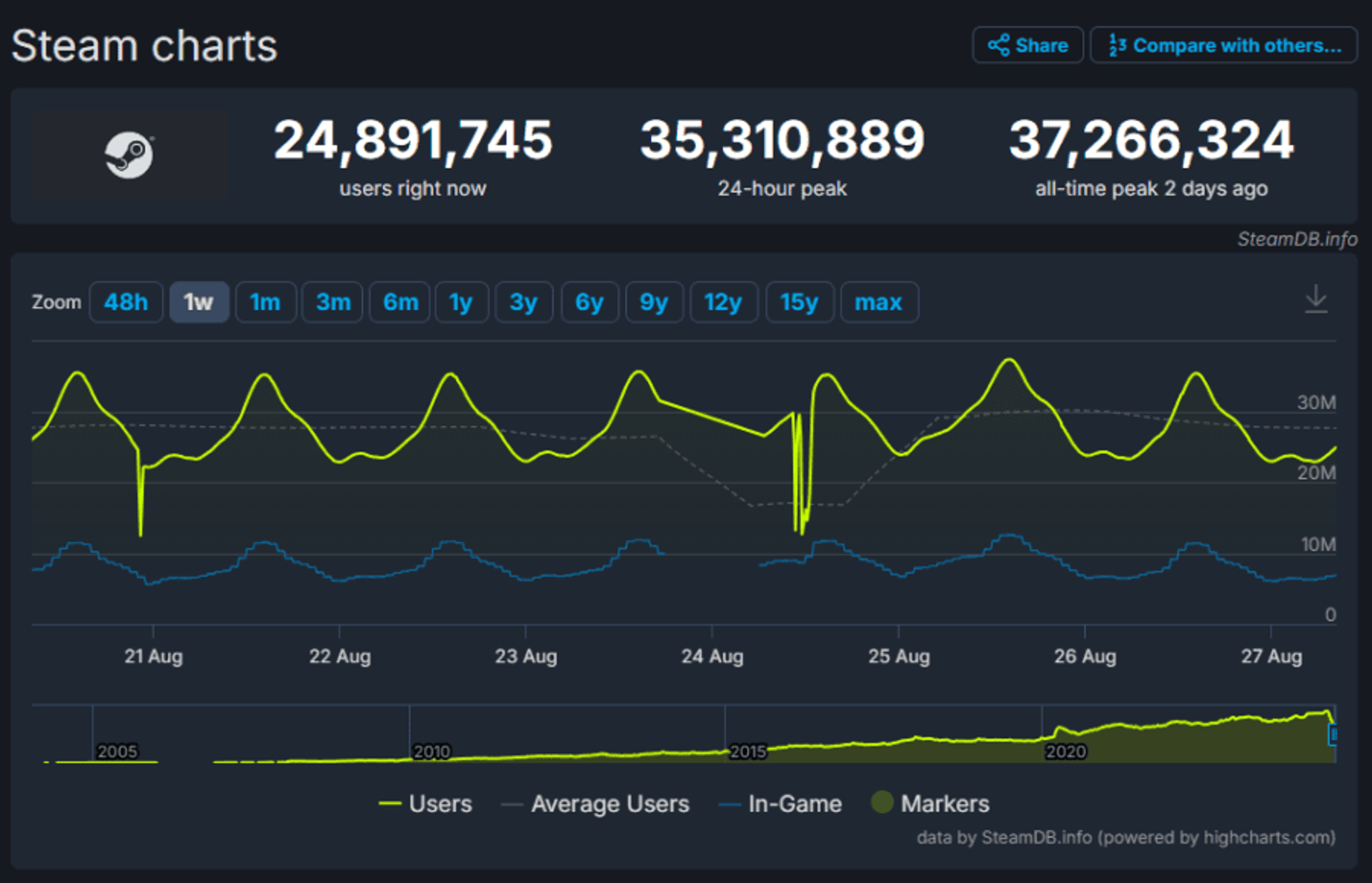
Task: Choose the 3m zoom option
Action: [x=333, y=302]
